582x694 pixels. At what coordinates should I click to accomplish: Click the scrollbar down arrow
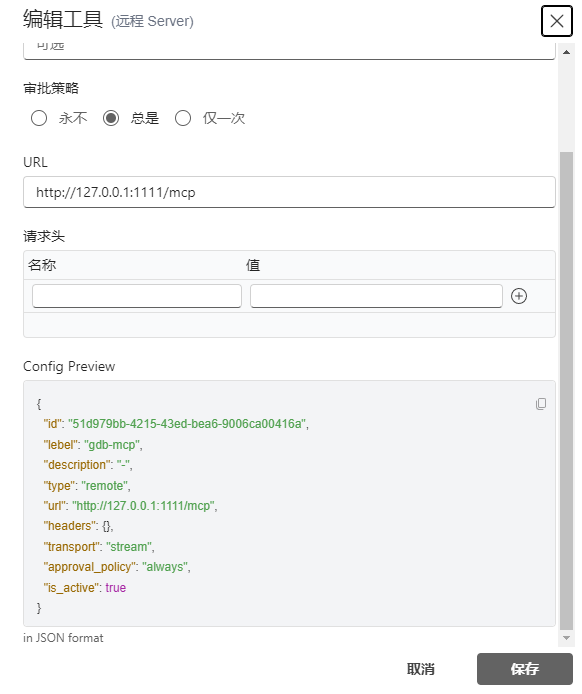(566, 638)
